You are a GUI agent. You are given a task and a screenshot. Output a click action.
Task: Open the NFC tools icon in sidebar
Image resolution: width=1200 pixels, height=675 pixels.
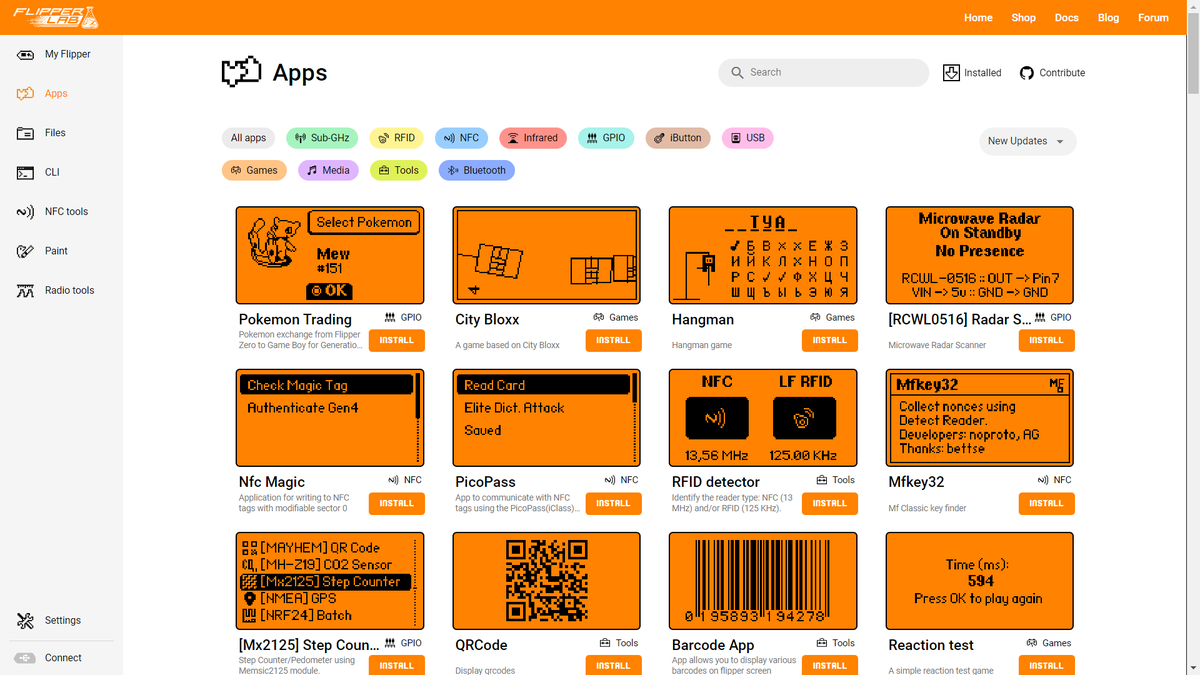click(x=26, y=211)
